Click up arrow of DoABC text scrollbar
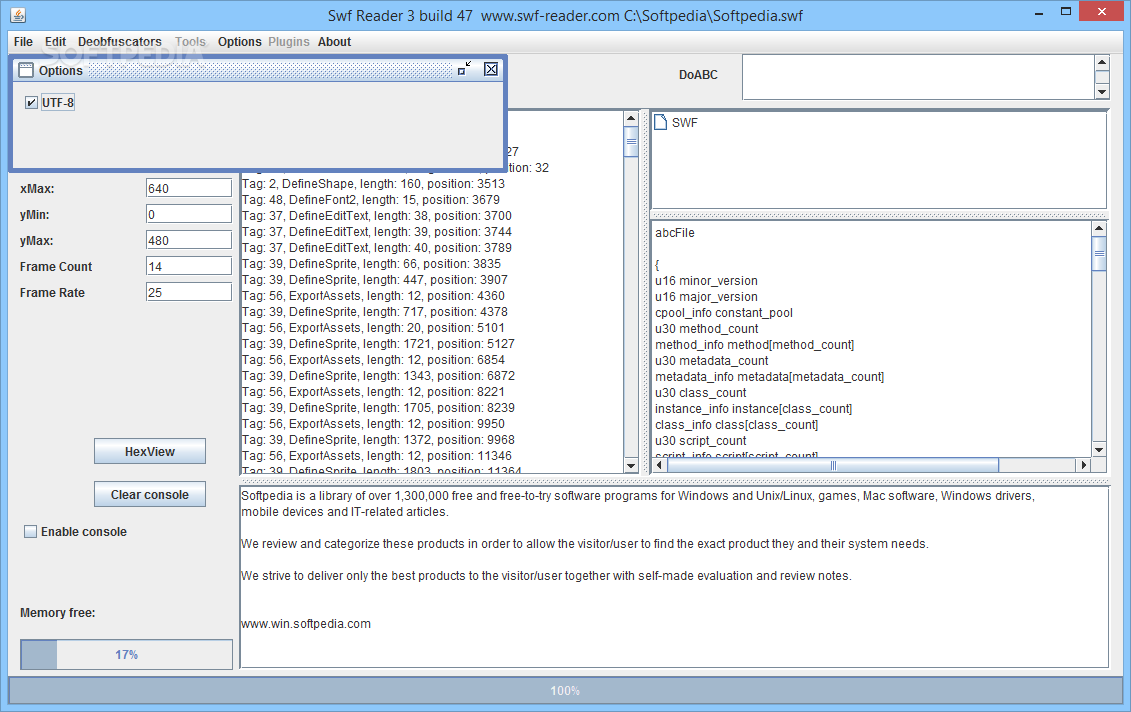 (1101, 62)
